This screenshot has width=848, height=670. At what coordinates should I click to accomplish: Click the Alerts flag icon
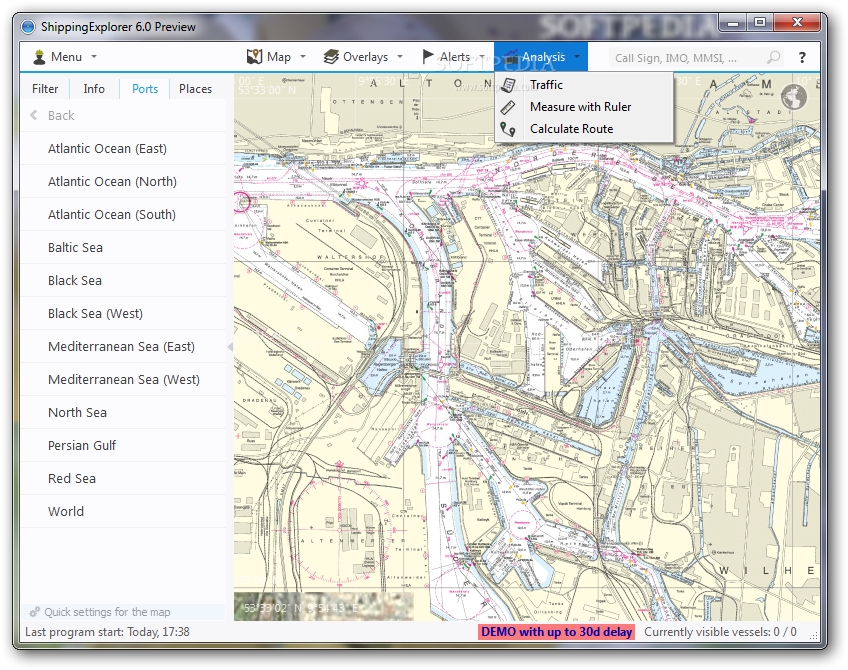(x=428, y=56)
